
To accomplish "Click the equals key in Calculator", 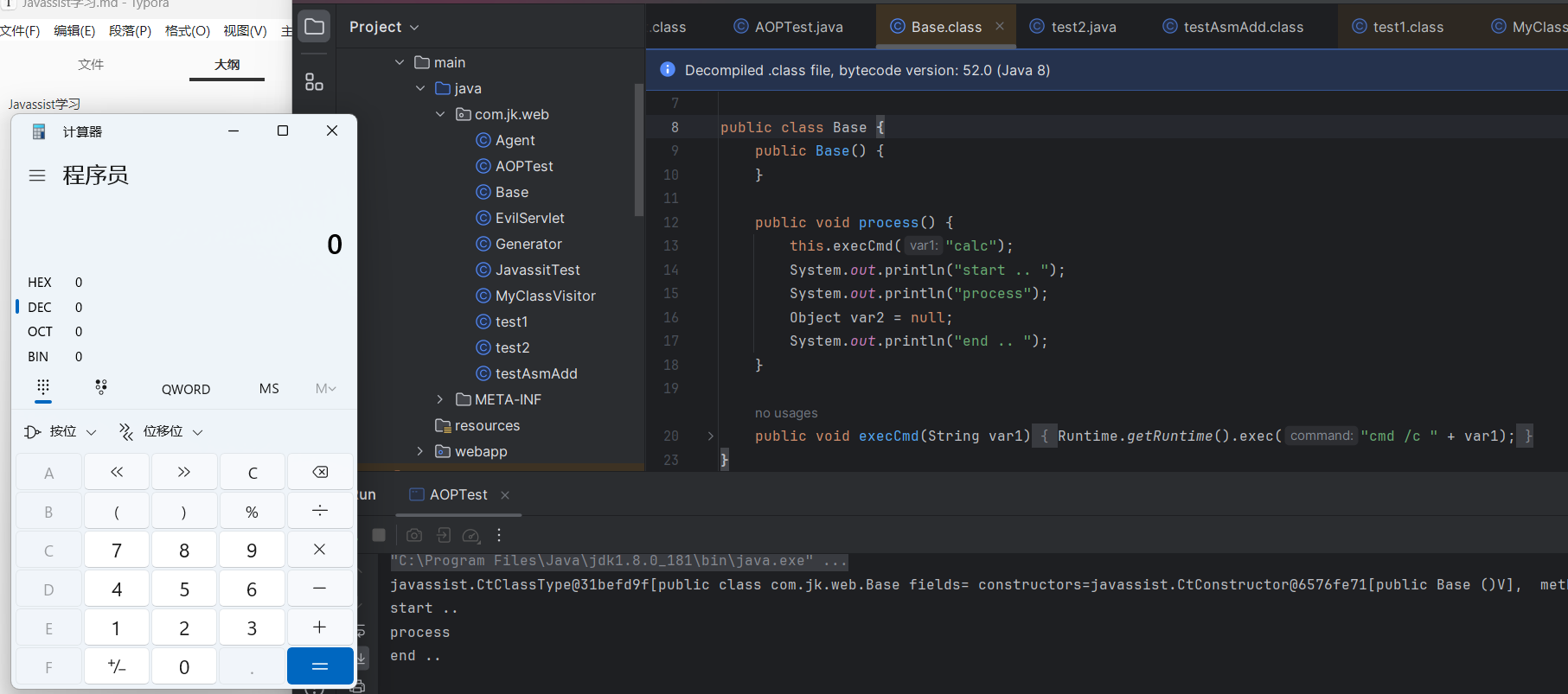I will 320,666.
